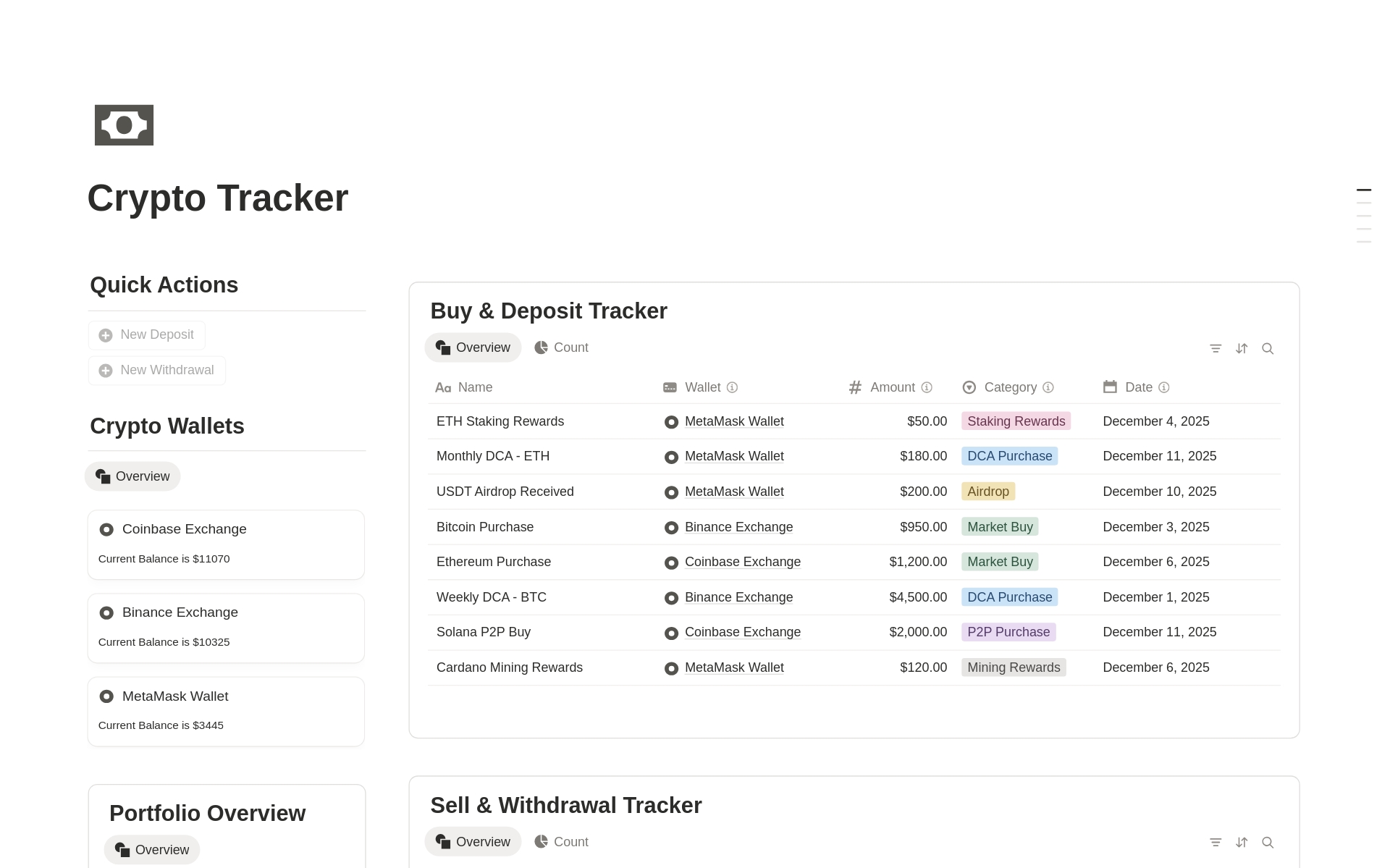Click the sort icon in Buy & Deposit Tracker
The width and height of the screenshot is (1390, 868).
pos(1242,348)
